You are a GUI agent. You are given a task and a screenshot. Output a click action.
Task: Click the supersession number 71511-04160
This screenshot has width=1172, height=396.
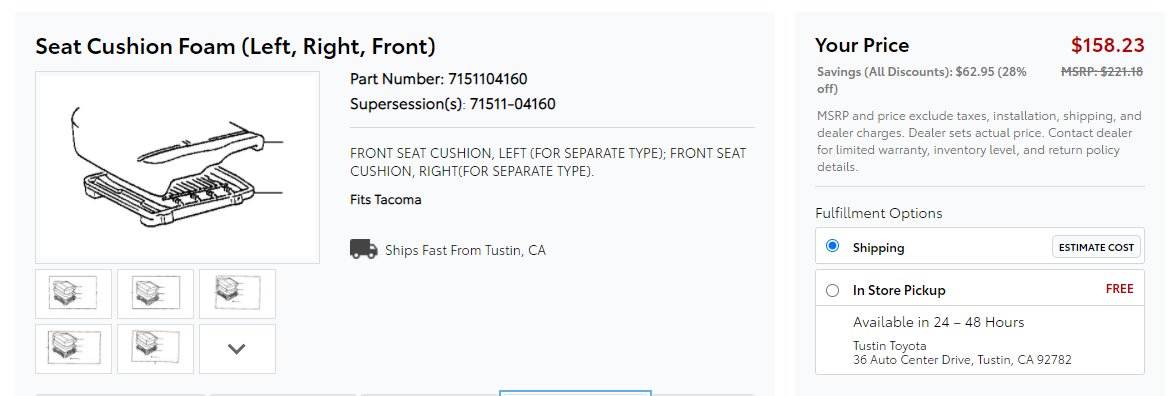pos(513,104)
